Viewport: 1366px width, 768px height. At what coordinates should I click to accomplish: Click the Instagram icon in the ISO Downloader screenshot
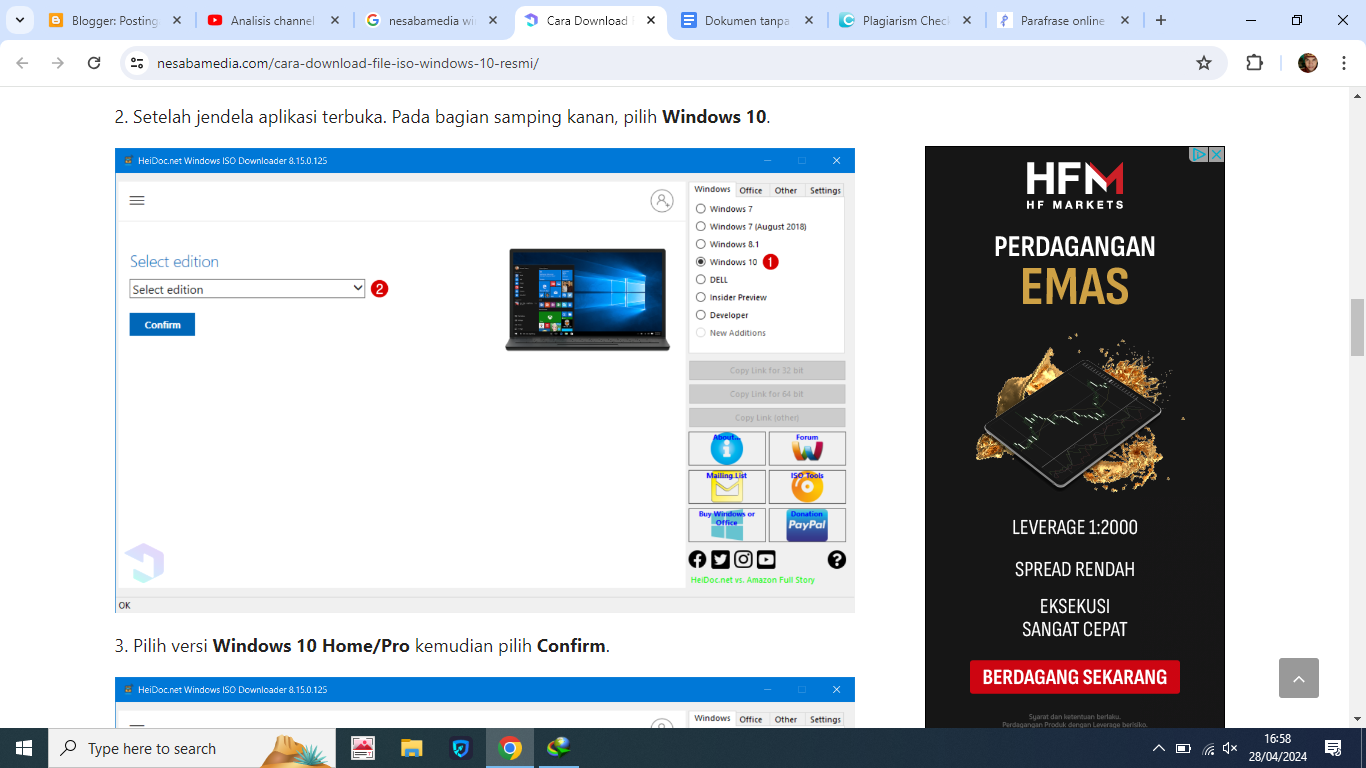(743, 560)
